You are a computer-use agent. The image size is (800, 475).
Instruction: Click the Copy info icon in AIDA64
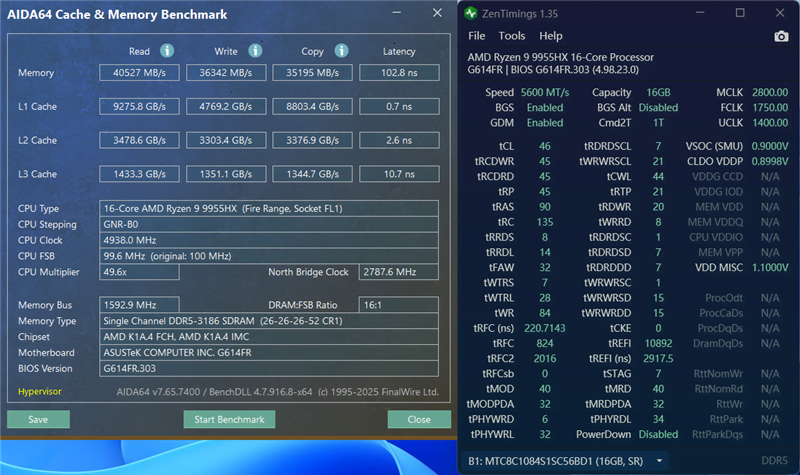(x=341, y=51)
